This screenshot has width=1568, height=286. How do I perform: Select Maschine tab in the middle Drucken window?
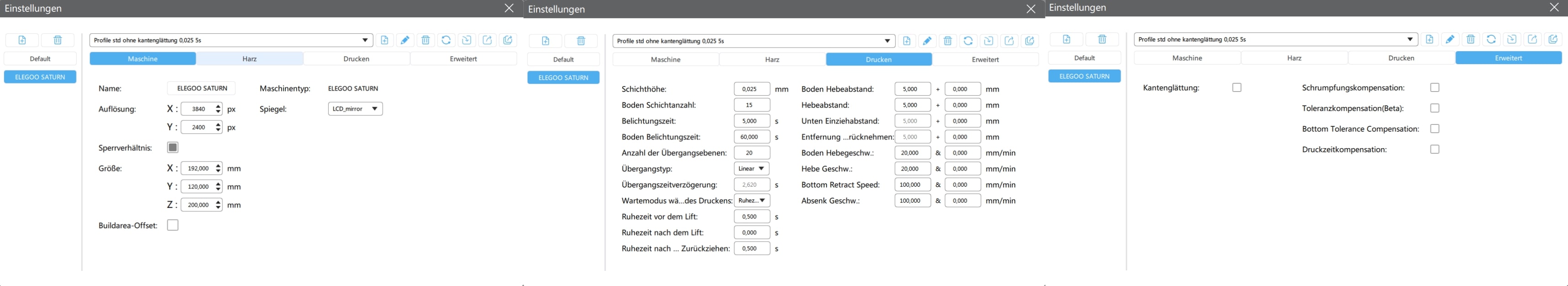(x=665, y=60)
